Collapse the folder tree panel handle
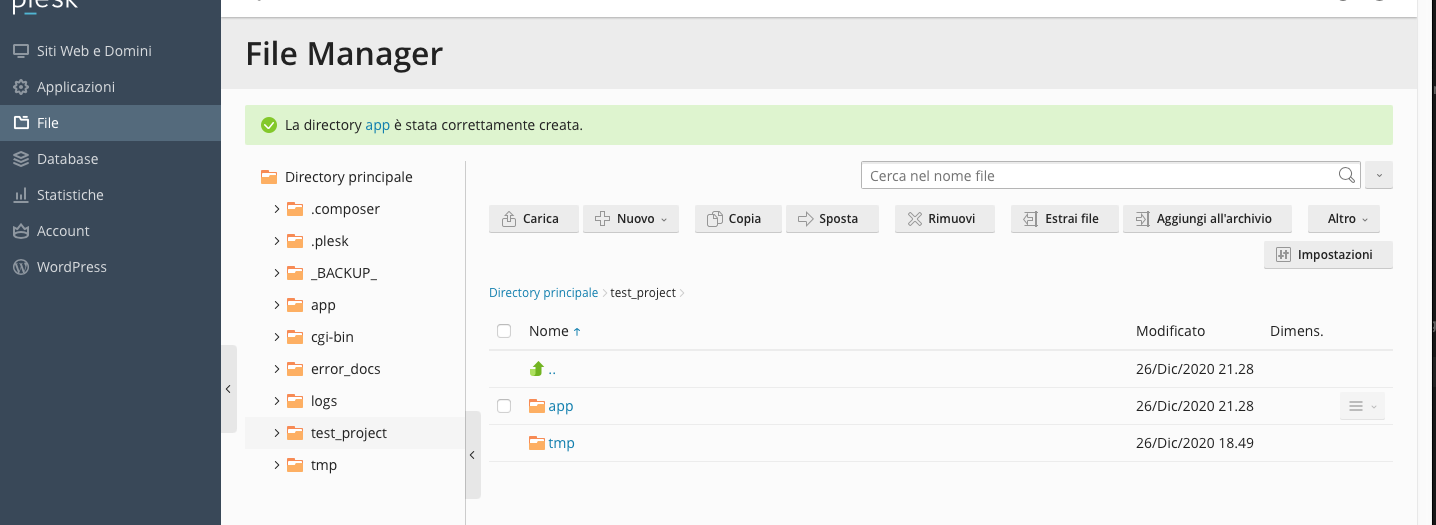 (x=473, y=455)
